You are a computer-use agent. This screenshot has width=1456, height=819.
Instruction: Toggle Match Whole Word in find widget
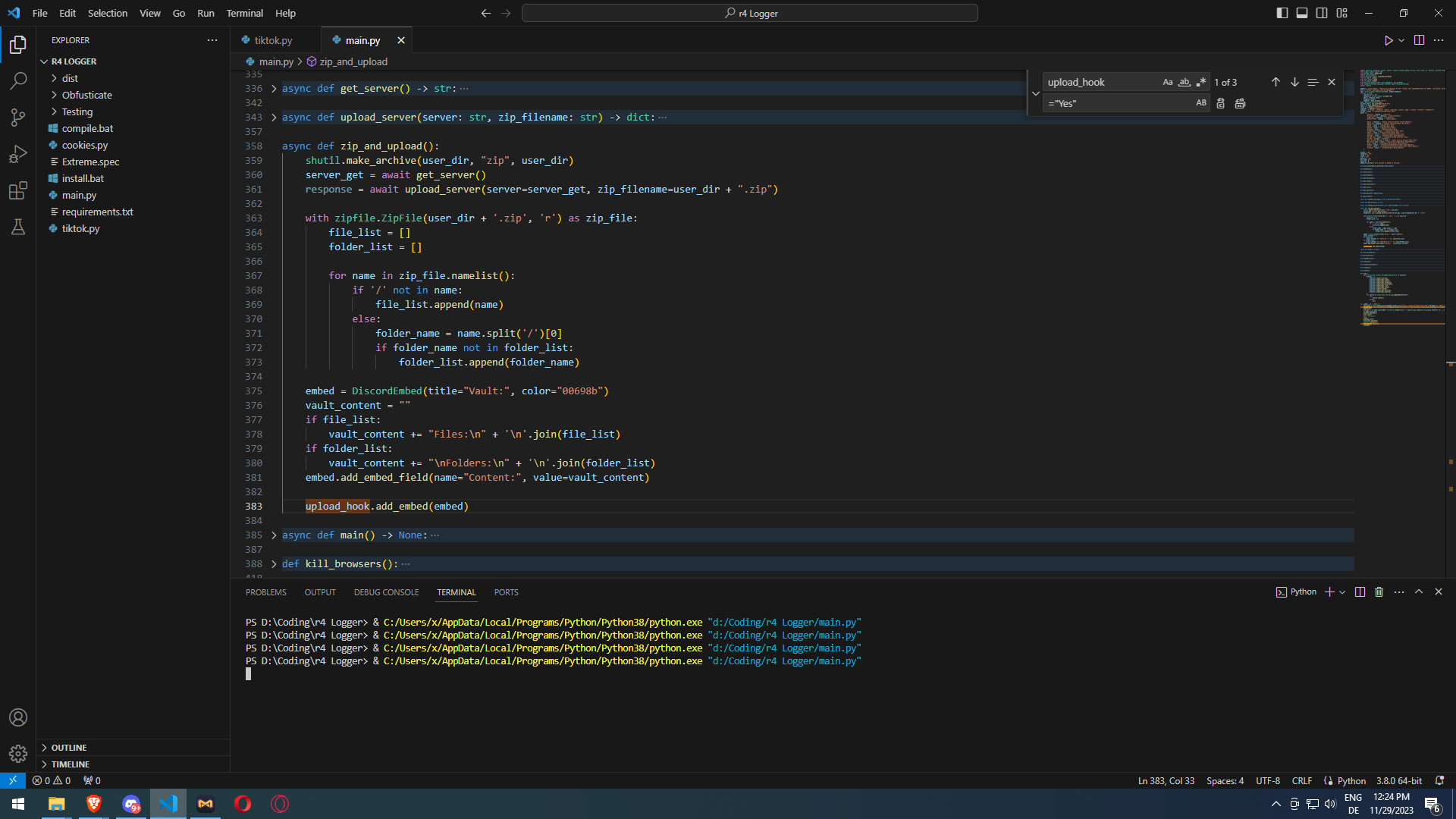(x=1184, y=82)
